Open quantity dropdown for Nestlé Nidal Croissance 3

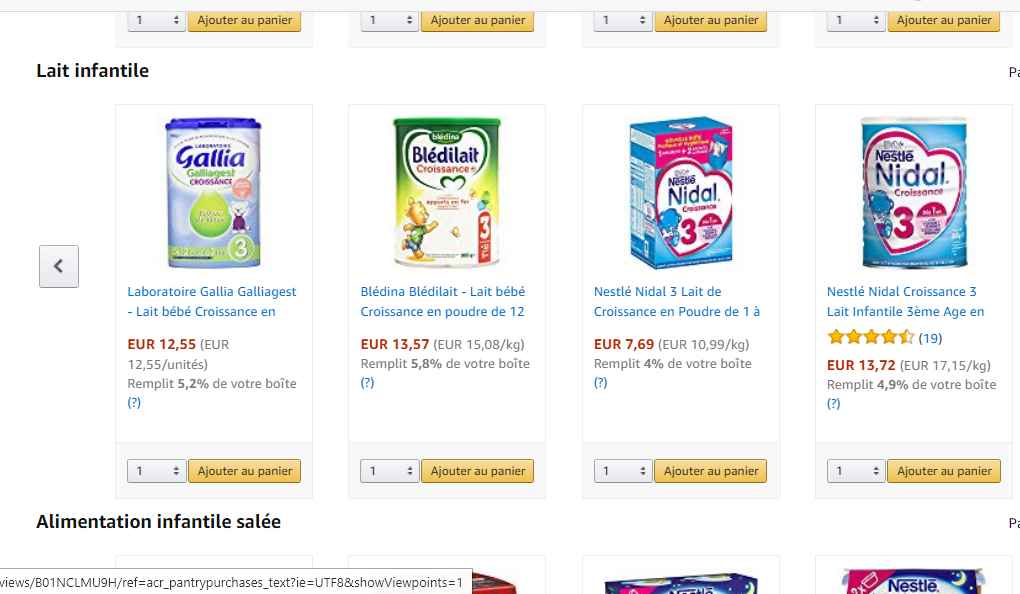pyautogui.click(x=856, y=471)
